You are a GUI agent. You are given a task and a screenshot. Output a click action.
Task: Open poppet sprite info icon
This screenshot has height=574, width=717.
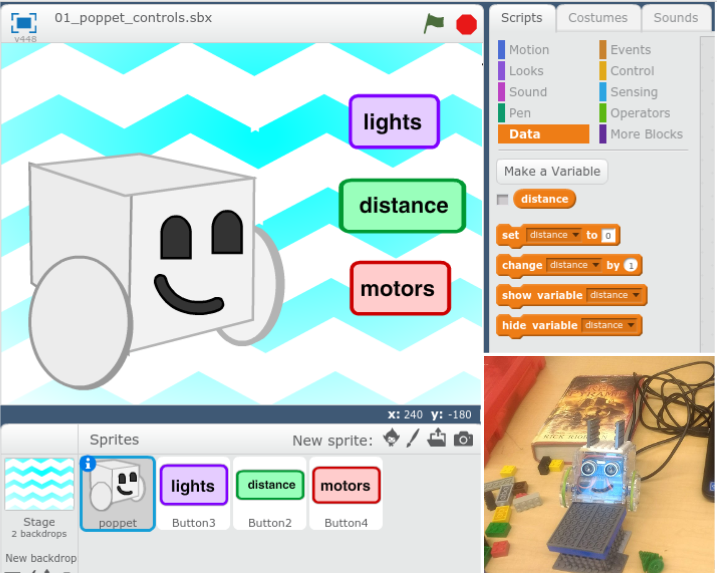(x=88, y=464)
